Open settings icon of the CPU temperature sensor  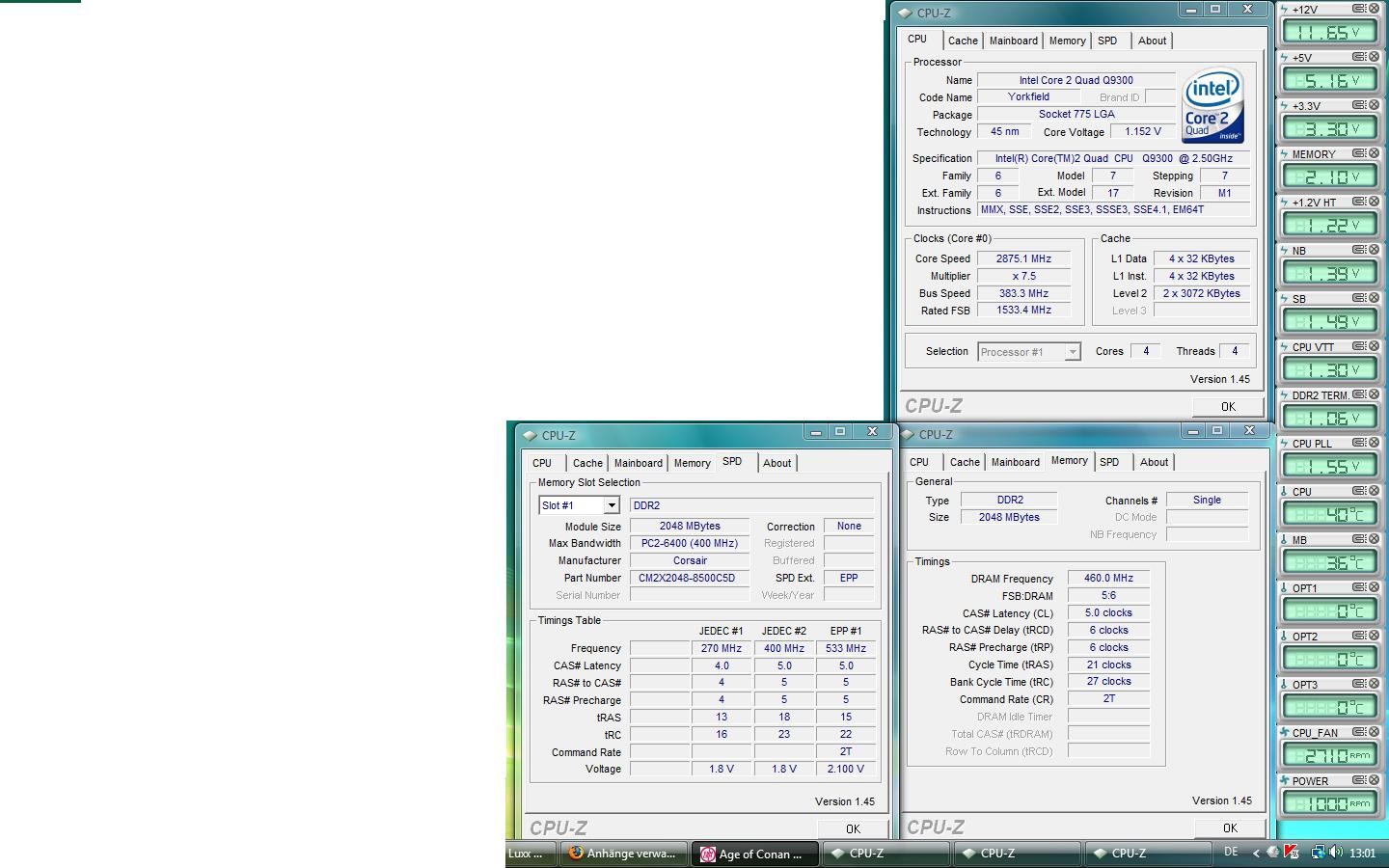tap(1358, 491)
